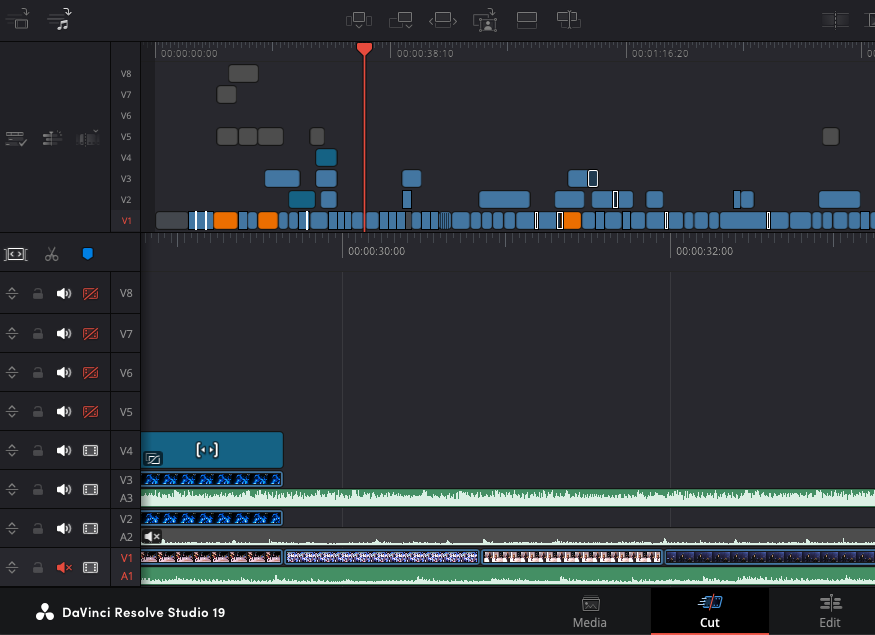Click the Ripple Overwrite edit icon
875x635 pixels.
[444, 19]
